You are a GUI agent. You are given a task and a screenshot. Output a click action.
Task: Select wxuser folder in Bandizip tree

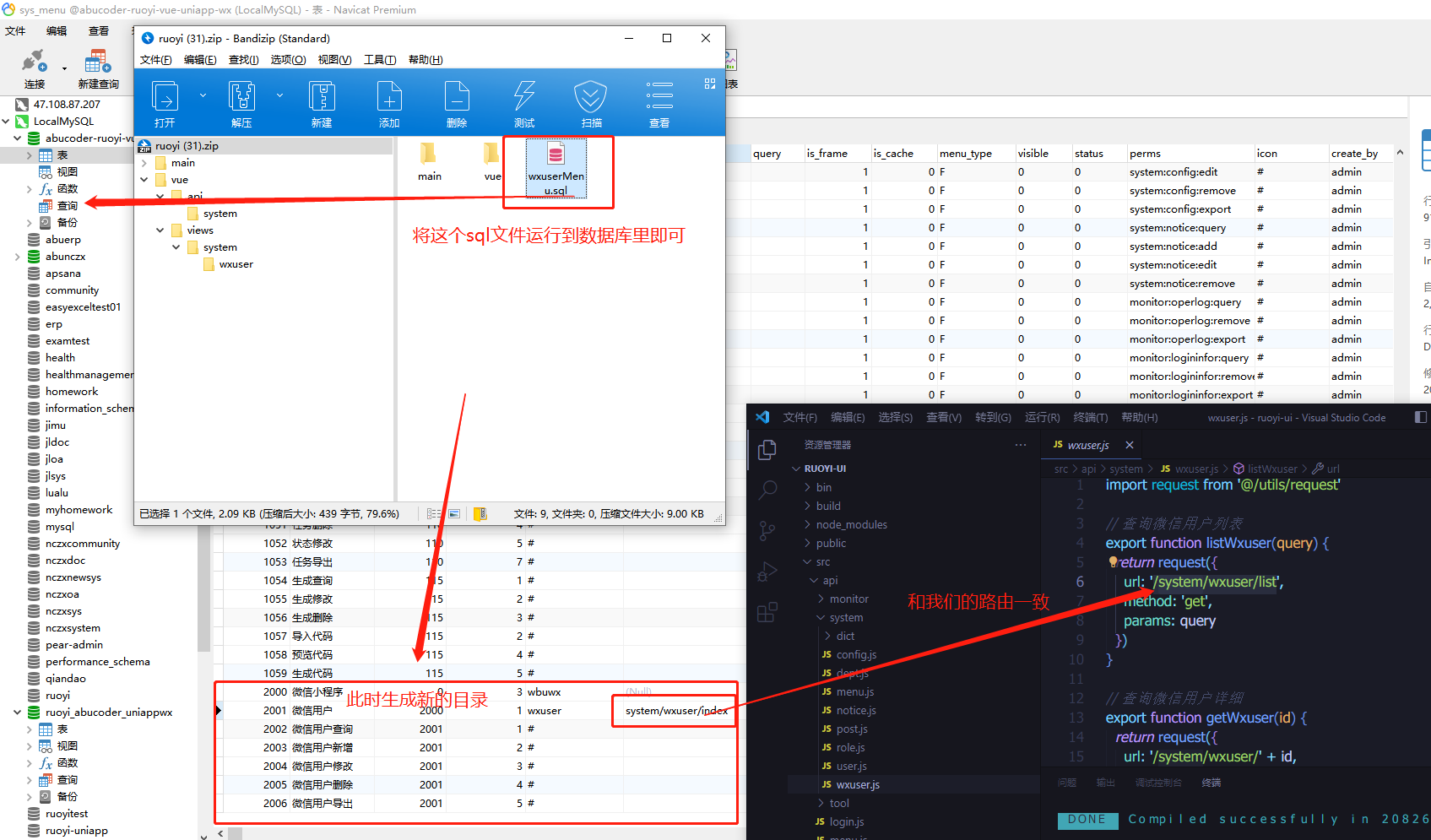[x=236, y=264]
